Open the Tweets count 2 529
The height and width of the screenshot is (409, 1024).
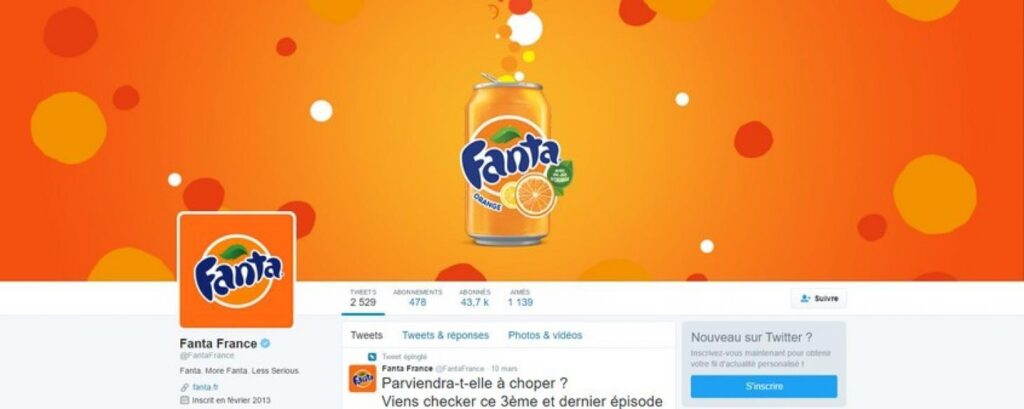(363, 298)
